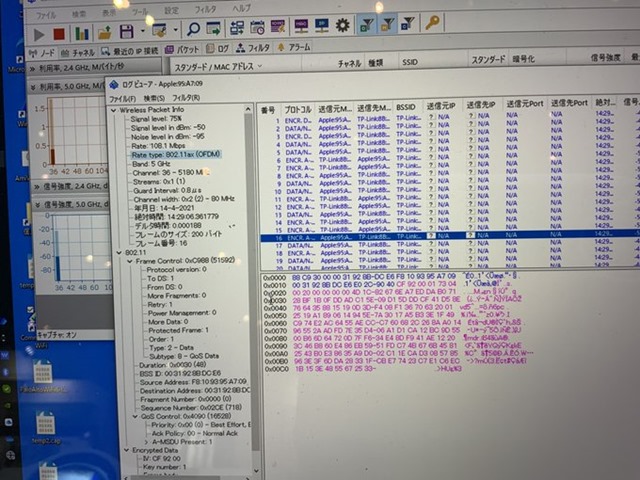Select the Signal level: 75% row

[x=156, y=119]
